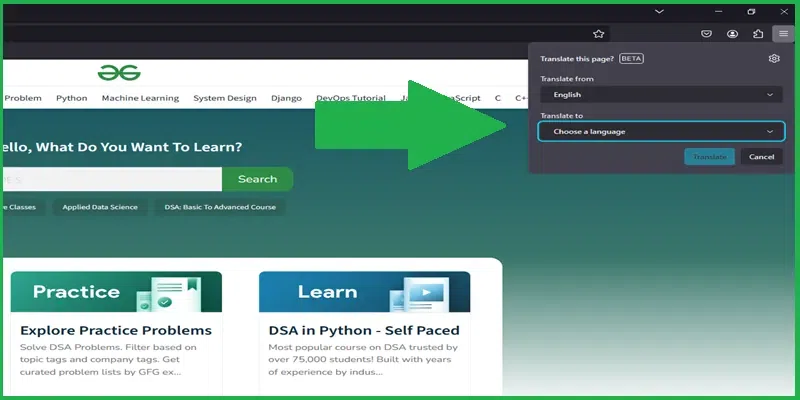This screenshot has height=400, width=800.
Task: Bookmark this page with the star icon
Action: coord(598,34)
